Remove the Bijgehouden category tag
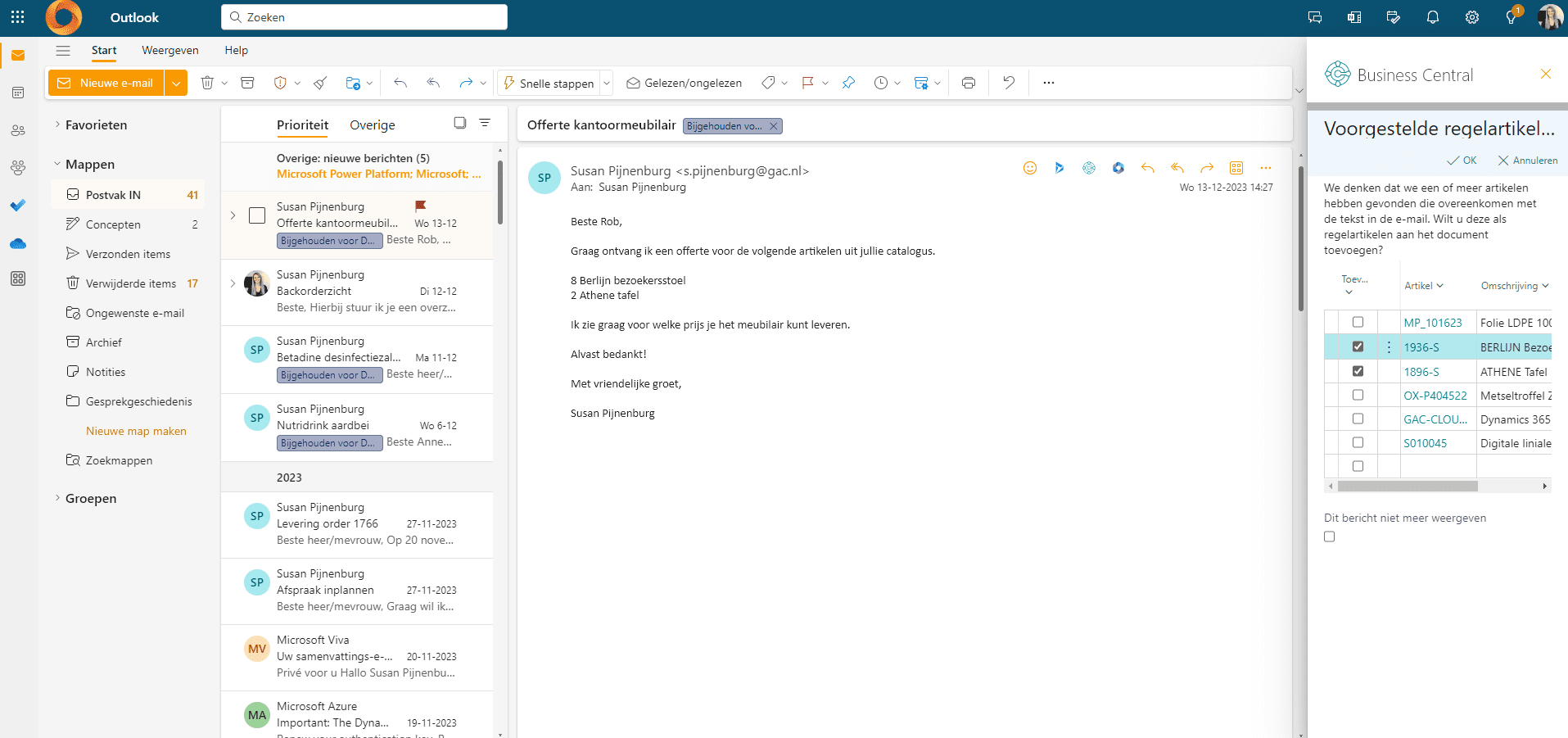The height and width of the screenshot is (738, 1568). pos(773,126)
